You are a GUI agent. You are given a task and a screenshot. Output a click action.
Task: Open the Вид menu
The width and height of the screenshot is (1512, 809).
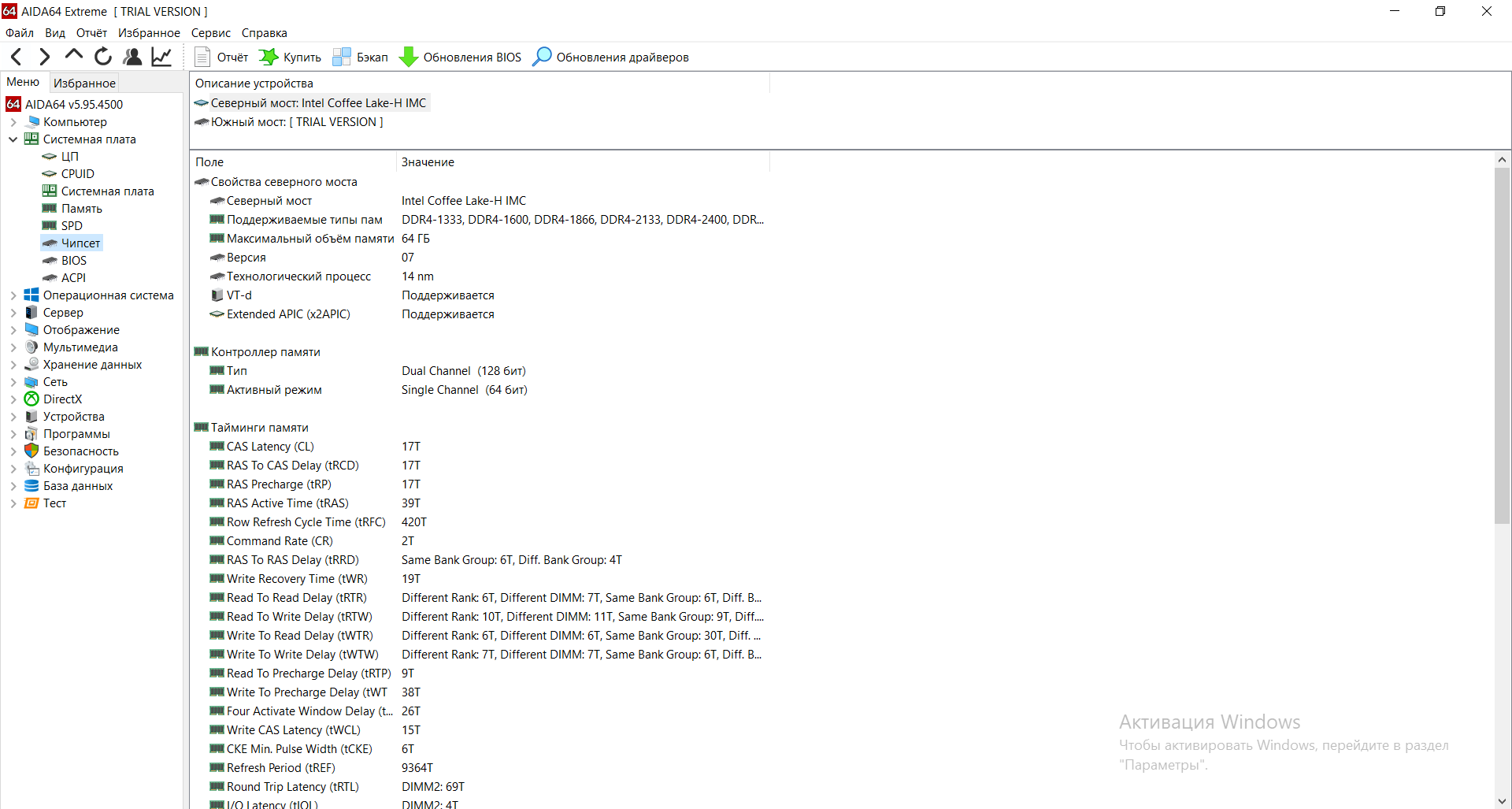(55, 33)
